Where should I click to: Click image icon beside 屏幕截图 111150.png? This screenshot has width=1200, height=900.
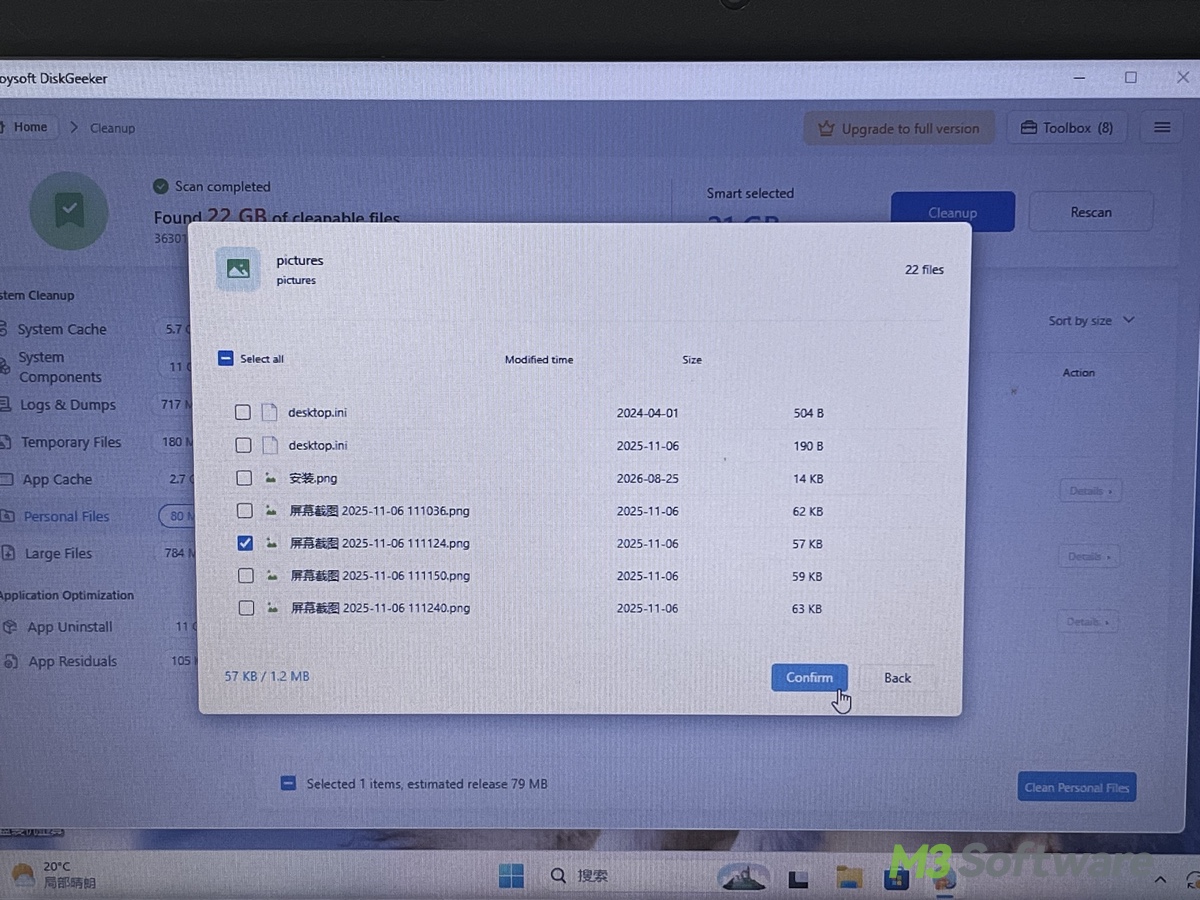click(x=272, y=575)
